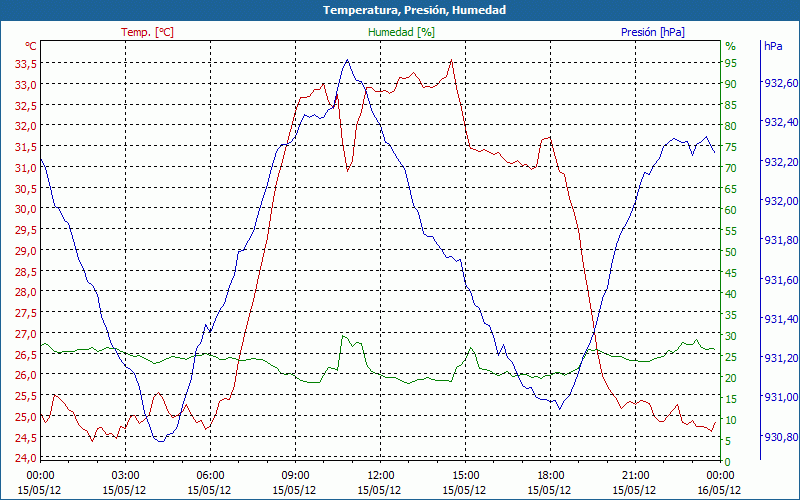Screen dimensions: 800x500
Task: Click the '50' humidity axis value
Action: 731,252
